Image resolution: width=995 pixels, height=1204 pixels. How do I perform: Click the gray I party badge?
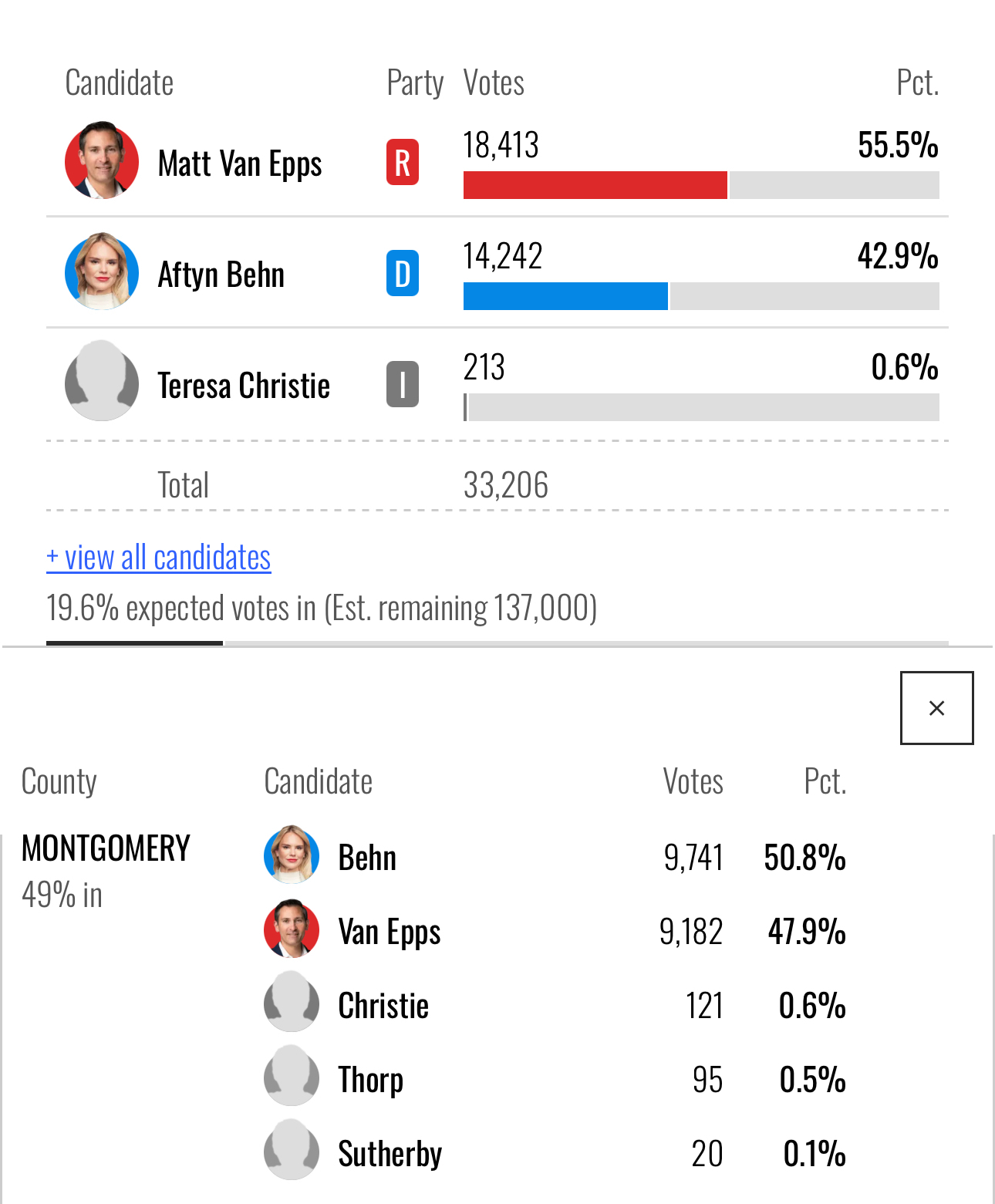coord(402,384)
